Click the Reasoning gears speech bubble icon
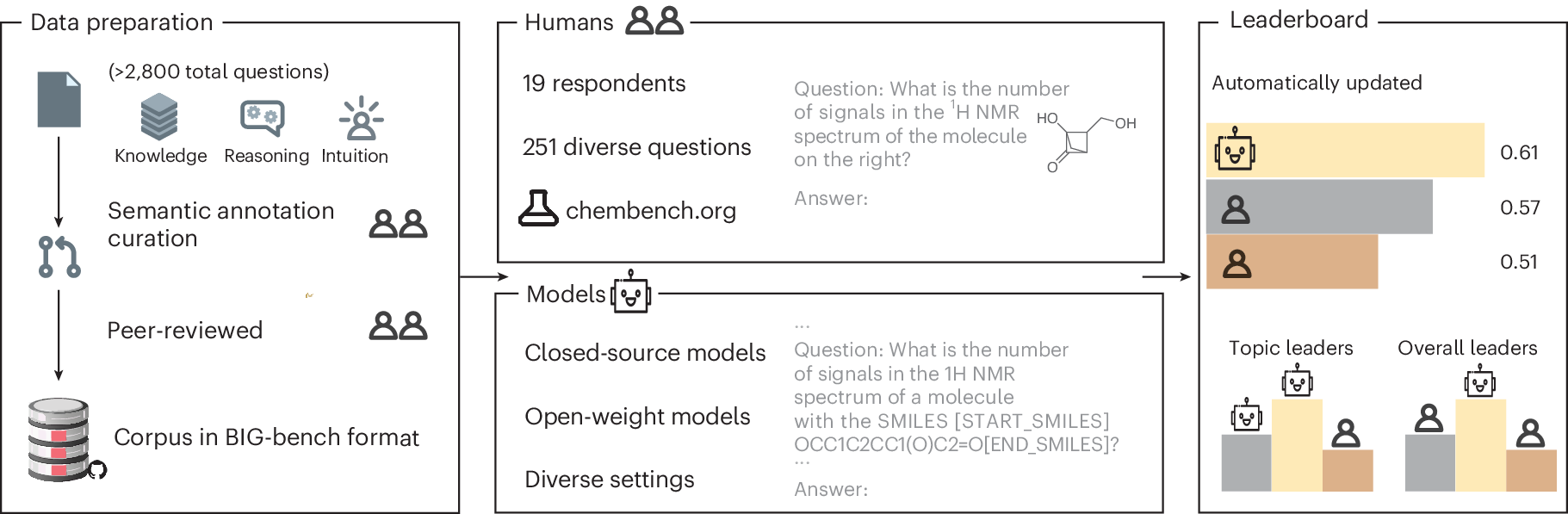Image resolution: width=1568 pixels, height=514 pixels. [x=263, y=118]
